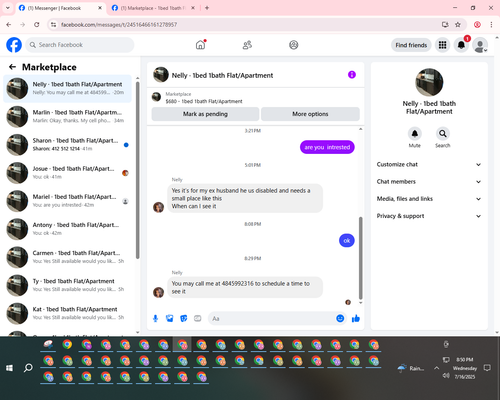The image size is (500, 400).
Task: Switch to the Marketplace browser tab
Action: [x=153, y=8]
